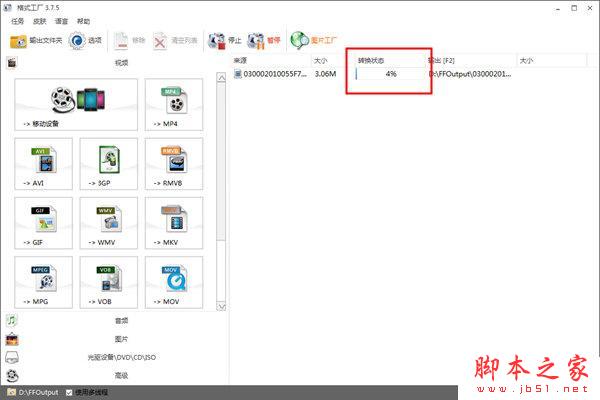Screen dimensions: 600x400
Task: Open the Skin (皮肤) menu
Action: 39,21
